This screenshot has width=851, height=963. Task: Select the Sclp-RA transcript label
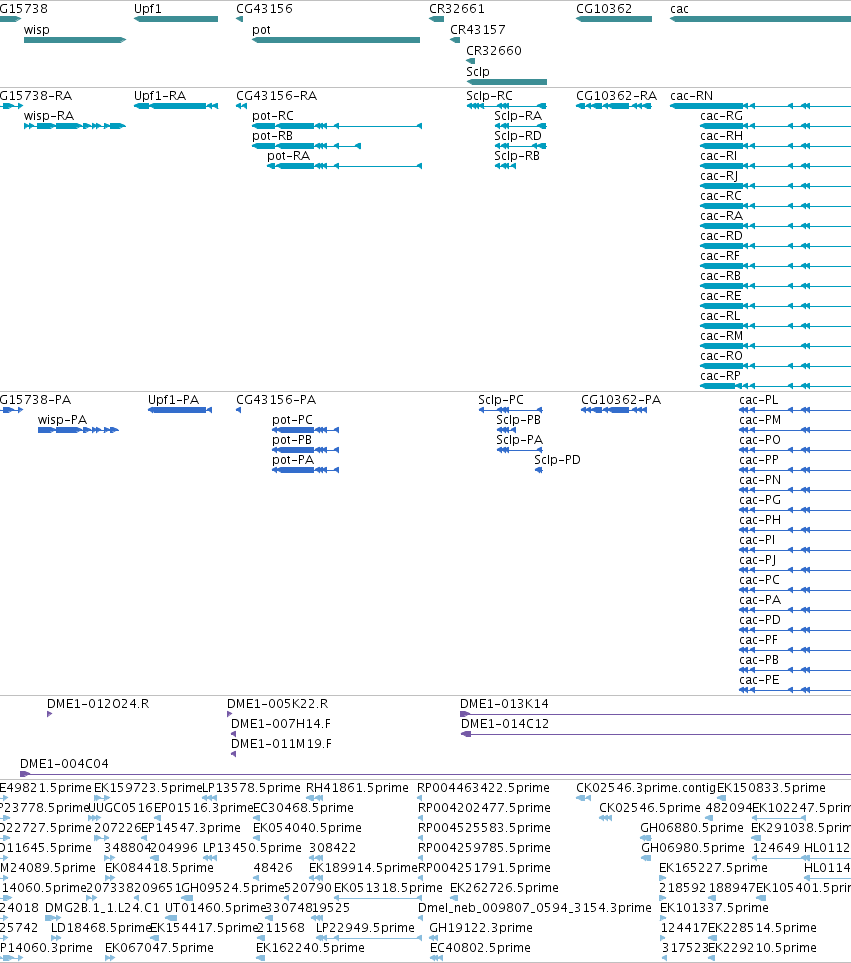[x=518, y=115]
